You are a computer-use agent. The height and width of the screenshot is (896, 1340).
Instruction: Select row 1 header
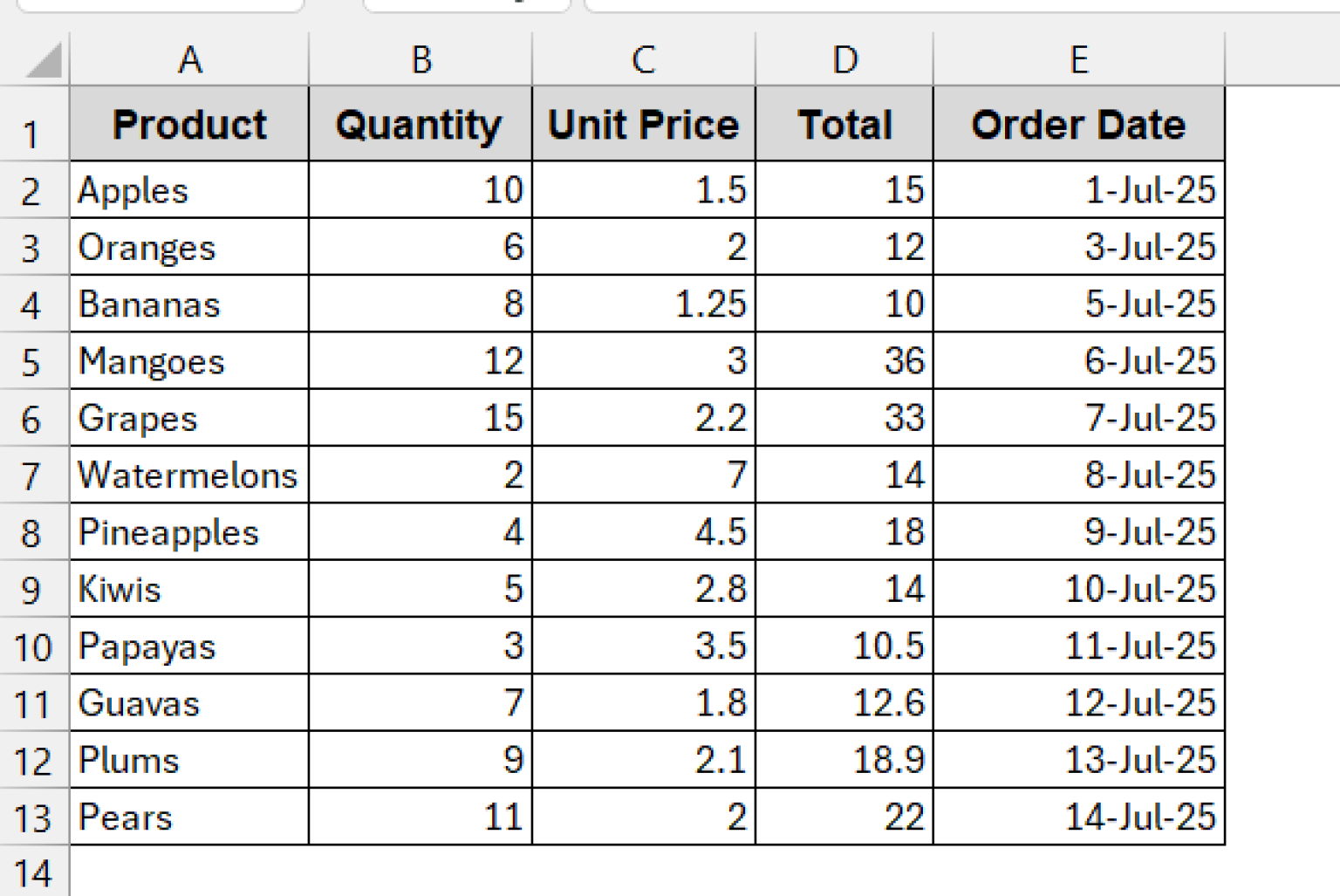click(33, 125)
